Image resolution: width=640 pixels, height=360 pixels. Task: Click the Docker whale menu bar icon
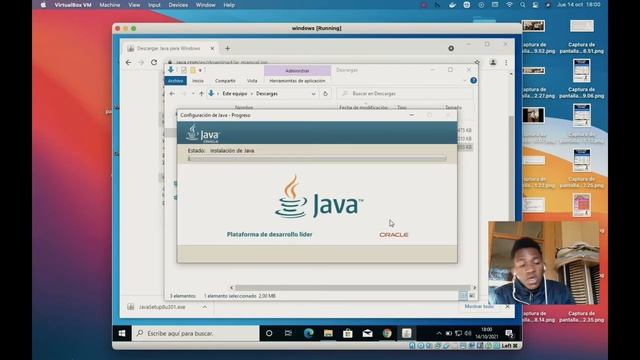(452, 5)
